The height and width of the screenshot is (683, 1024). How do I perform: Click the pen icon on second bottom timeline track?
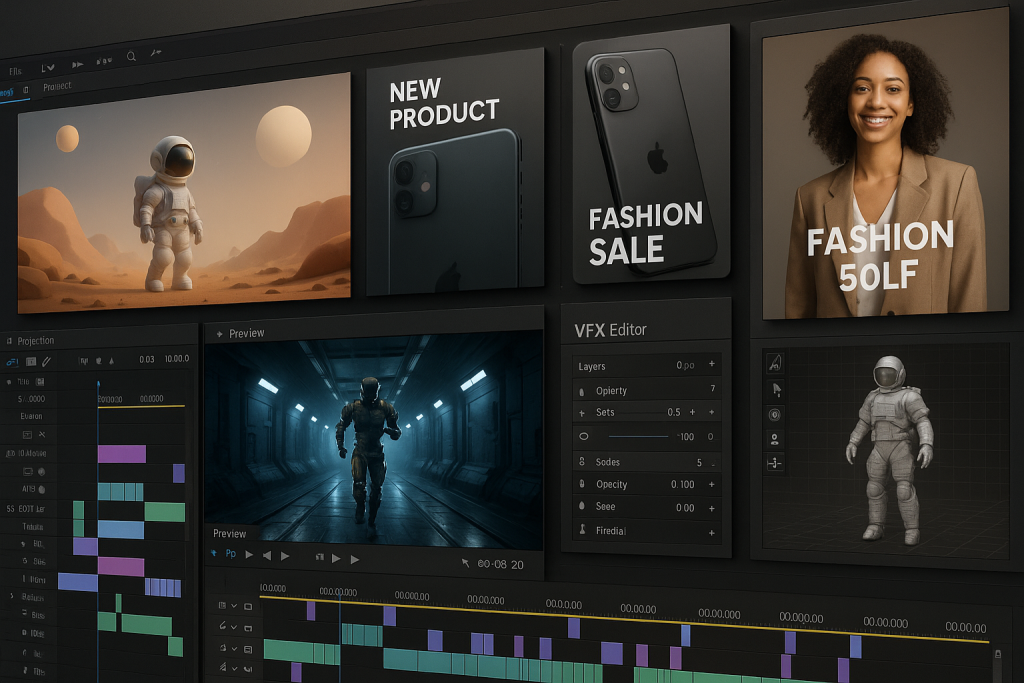[222, 626]
